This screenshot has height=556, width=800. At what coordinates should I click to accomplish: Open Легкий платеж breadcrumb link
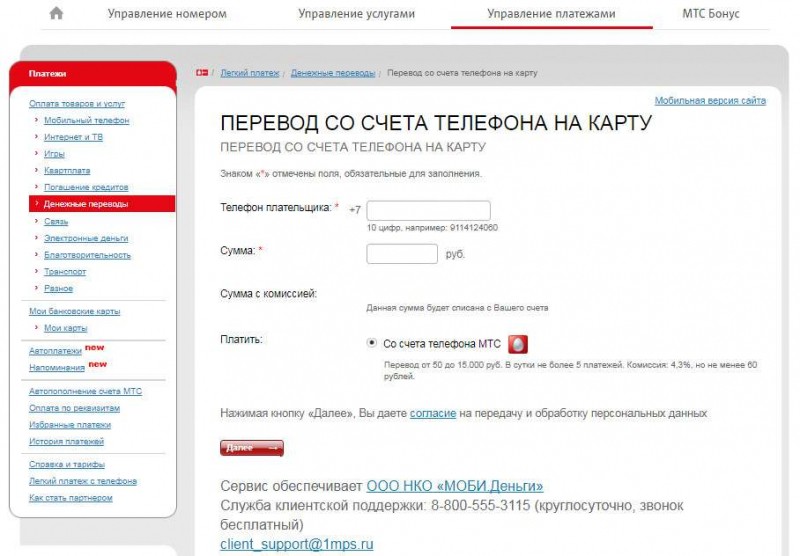coord(249,73)
